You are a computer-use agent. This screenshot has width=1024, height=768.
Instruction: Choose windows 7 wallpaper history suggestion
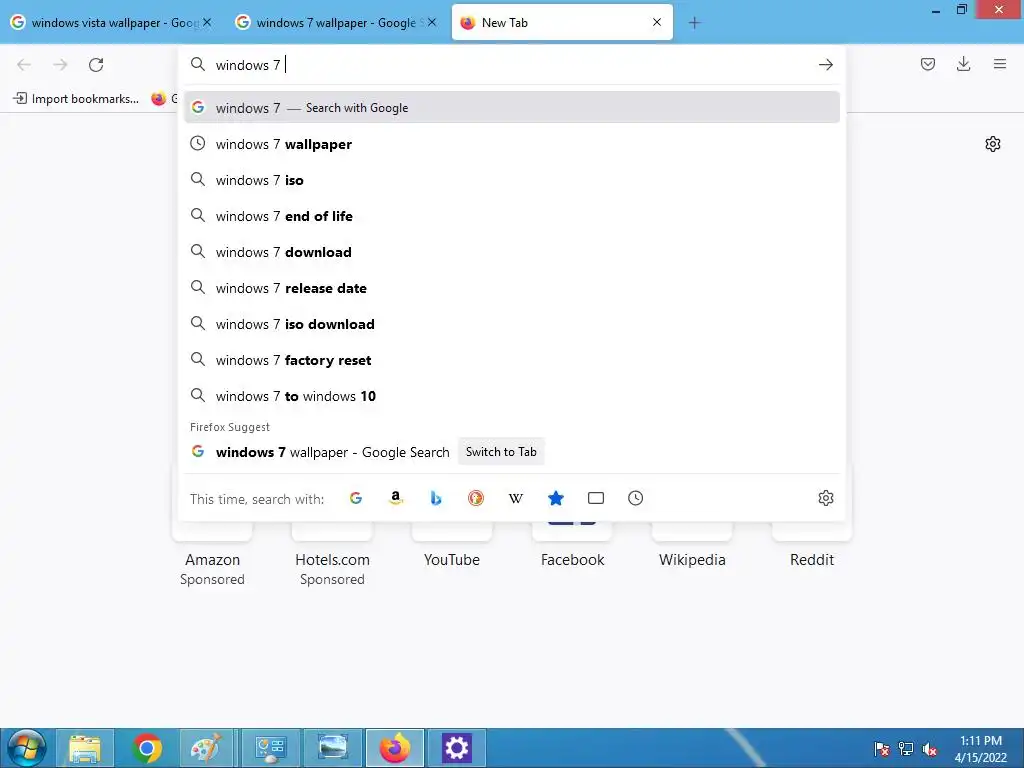click(512, 144)
